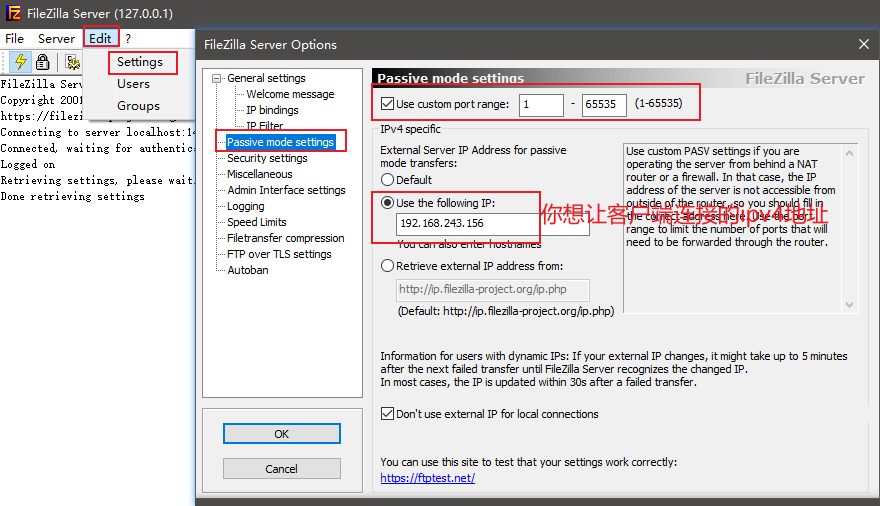Click 'Passive mode settings' page header
This screenshot has height=506, width=880.
[x=451, y=79]
